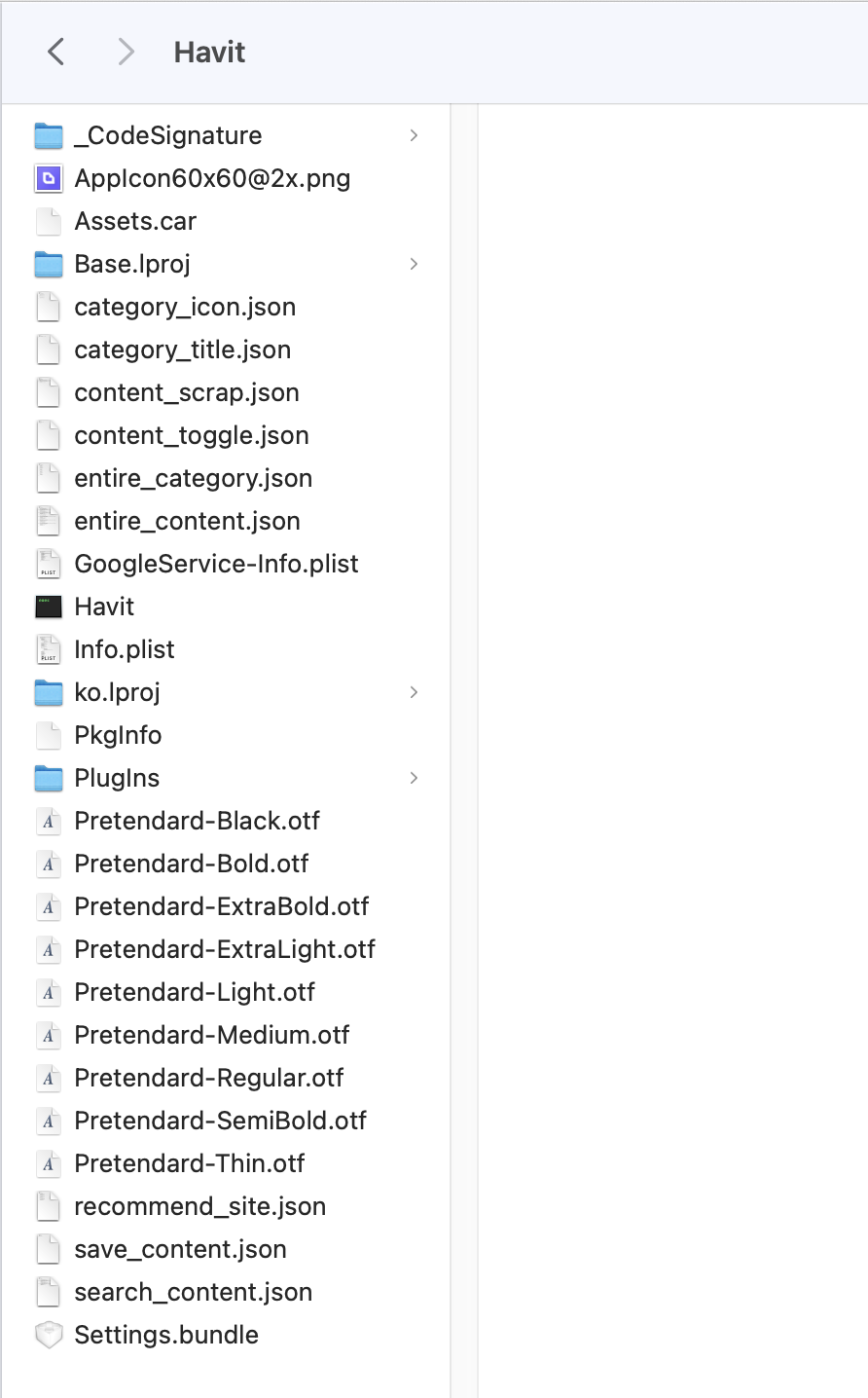Select the Assets.car file
The height and width of the screenshot is (1398, 868).
coord(226,221)
